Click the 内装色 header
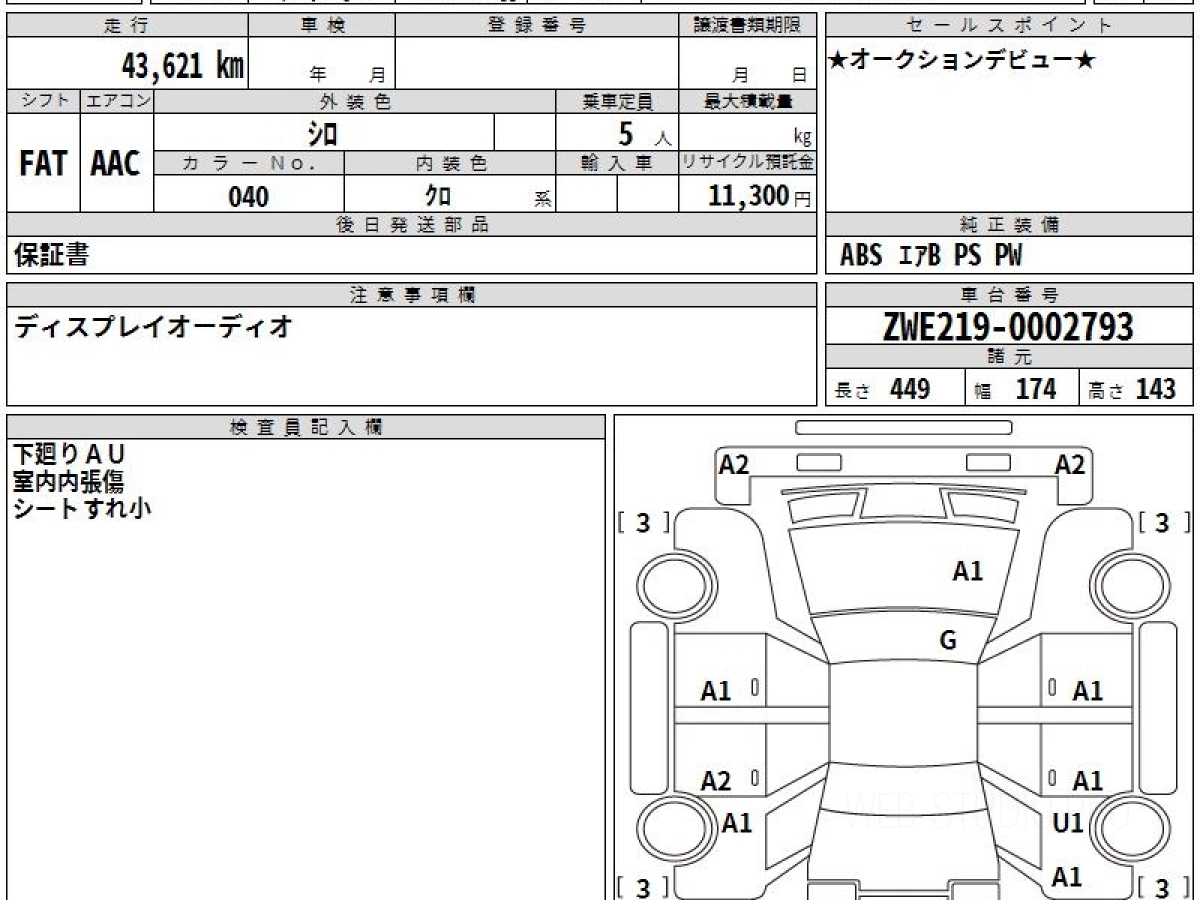Image resolution: width=1200 pixels, height=900 pixels. point(450,163)
